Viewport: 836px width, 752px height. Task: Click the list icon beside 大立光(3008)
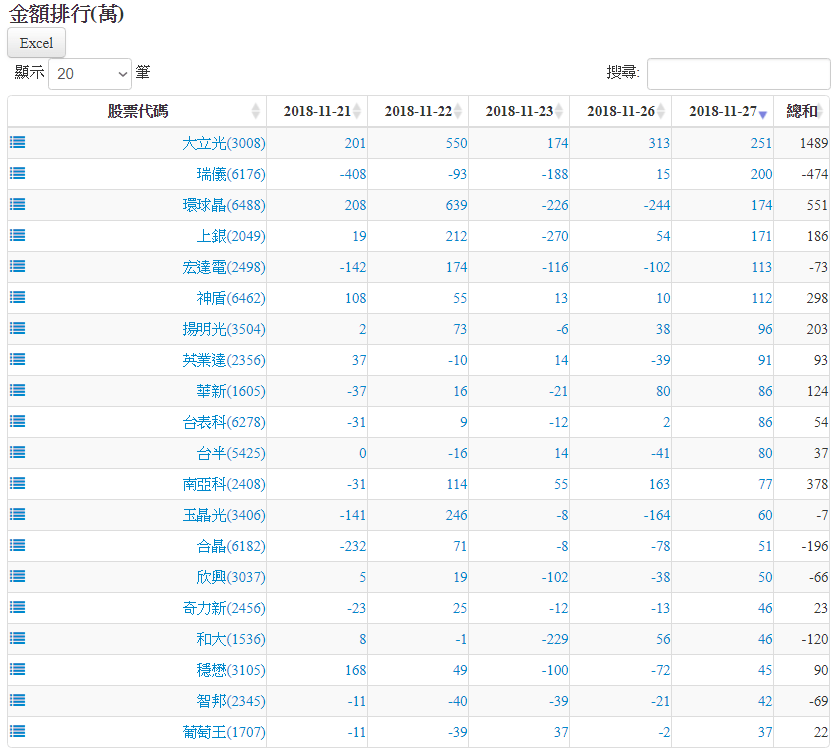18,142
